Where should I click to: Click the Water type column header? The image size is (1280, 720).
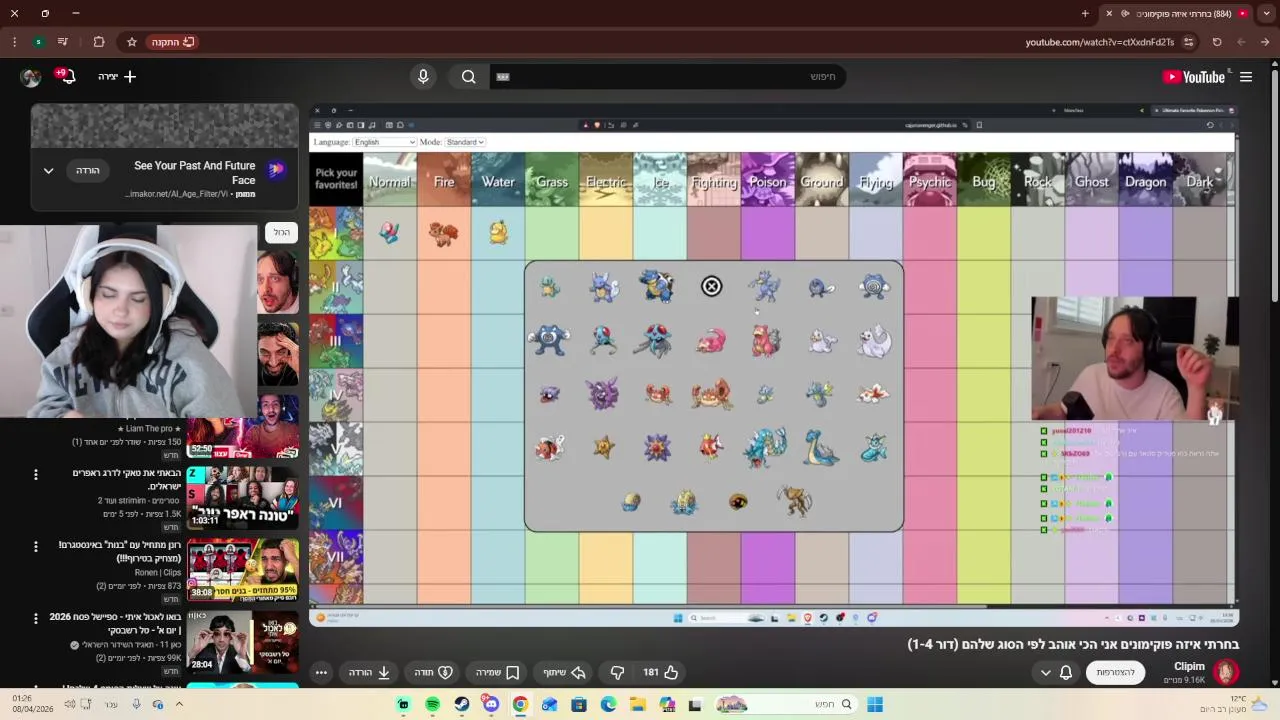[498, 180]
